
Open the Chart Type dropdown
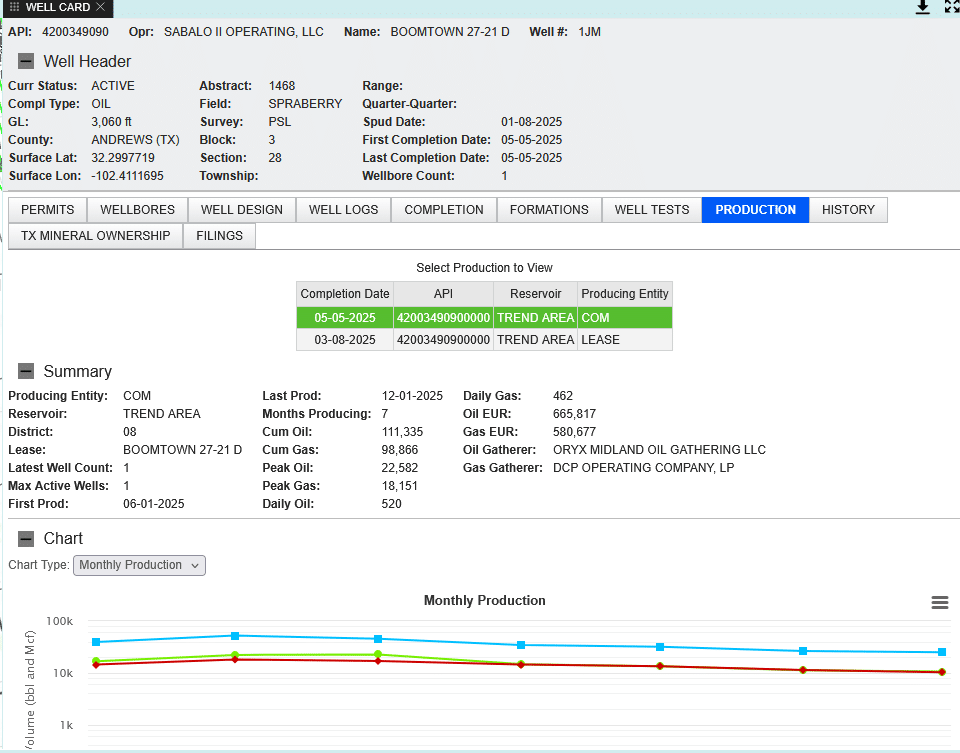tap(139, 565)
